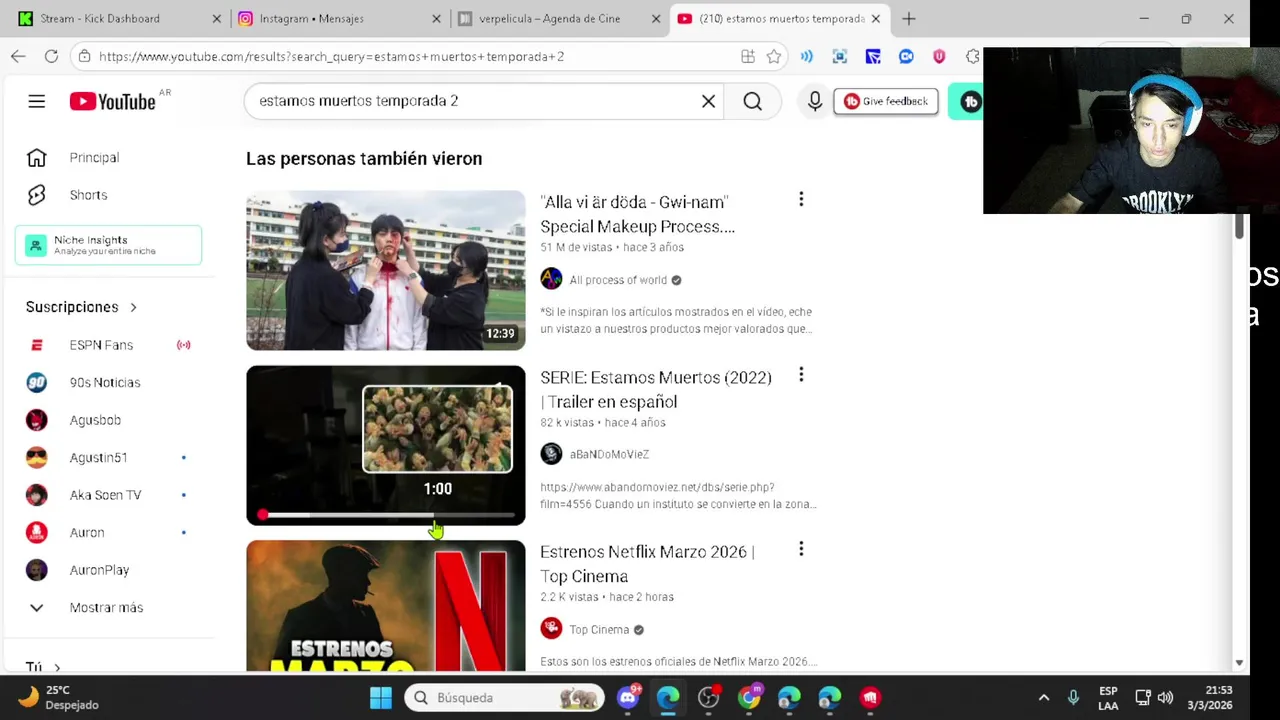The image size is (1280, 720).
Task: Reload the page with the refresh icon
Action: click(x=51, y=56)
